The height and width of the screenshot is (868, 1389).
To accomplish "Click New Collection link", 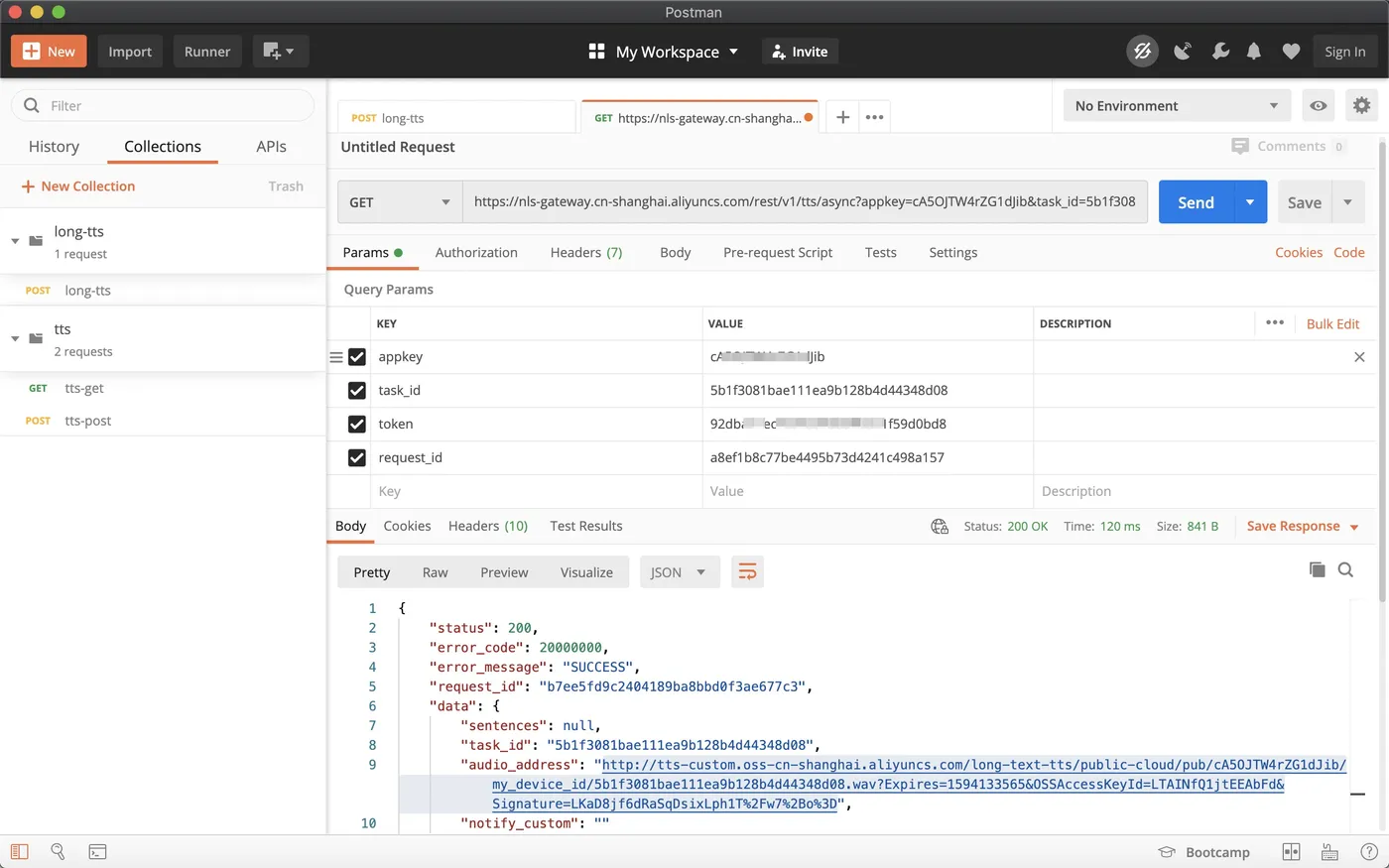I will (x=78, y=186).
